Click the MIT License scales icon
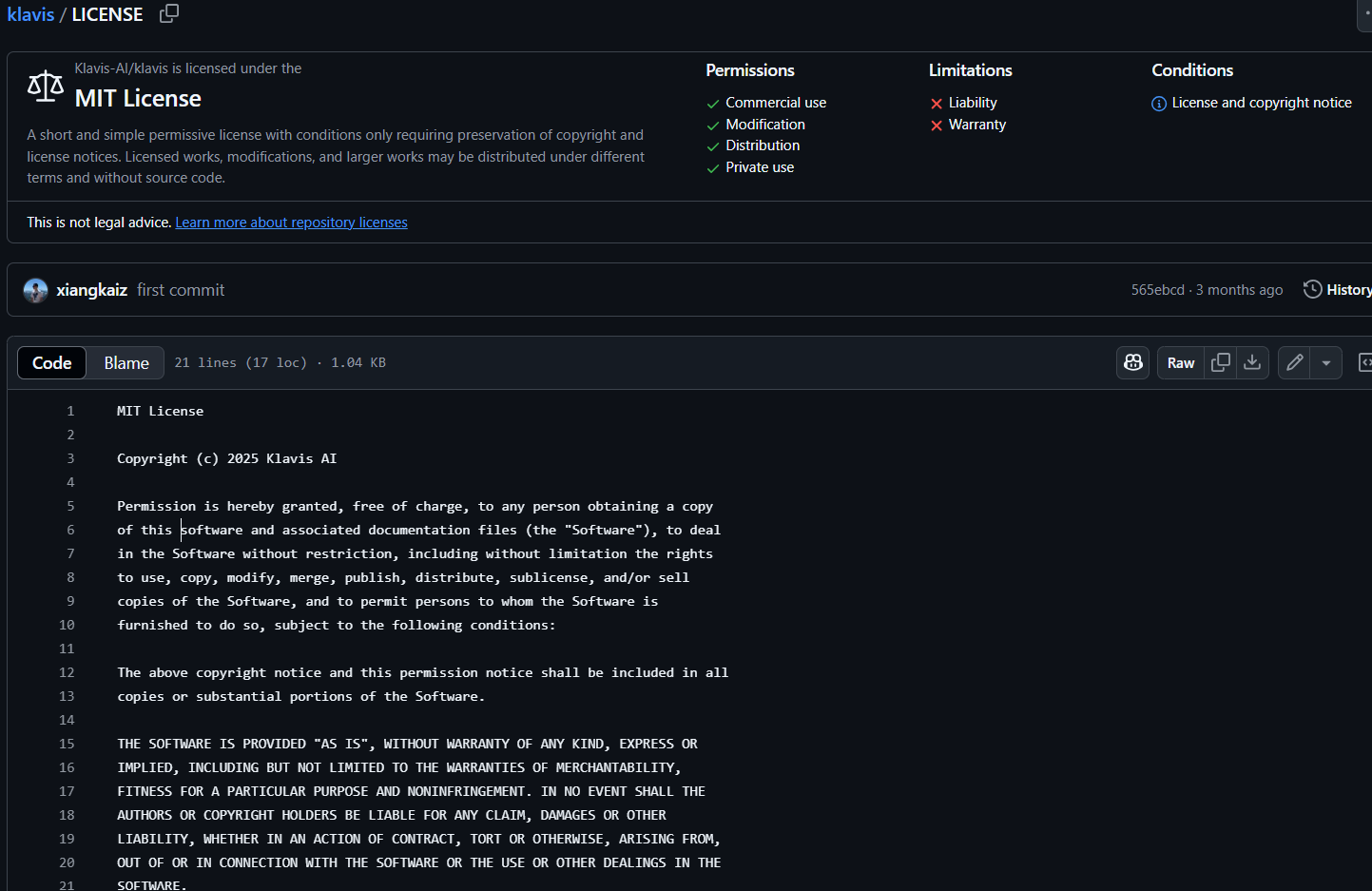The image size is (1372, 891). coord(45,87)
